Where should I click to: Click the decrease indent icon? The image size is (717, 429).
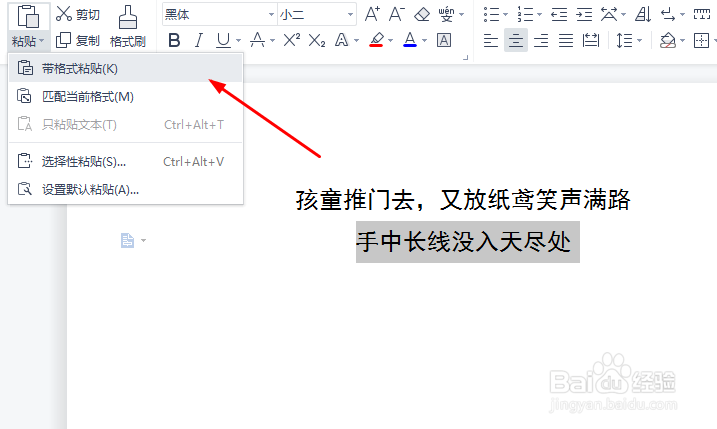(559, 15)
